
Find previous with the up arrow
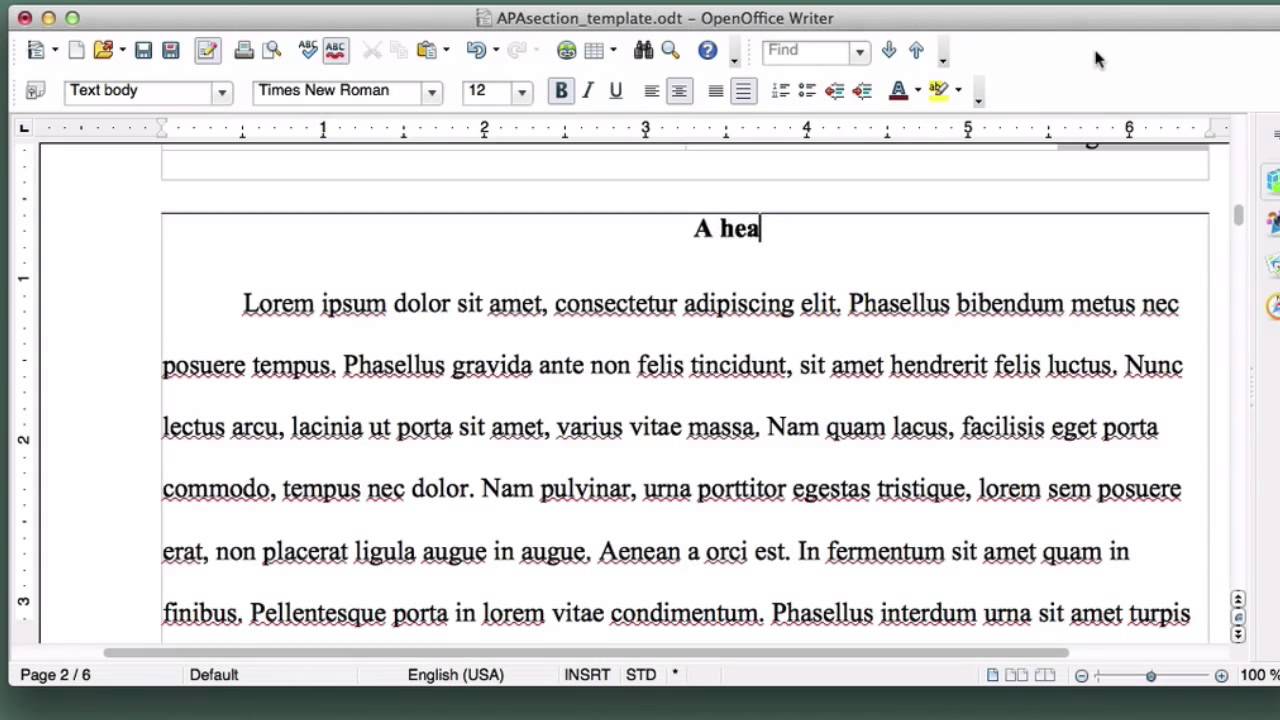point(916,50)
